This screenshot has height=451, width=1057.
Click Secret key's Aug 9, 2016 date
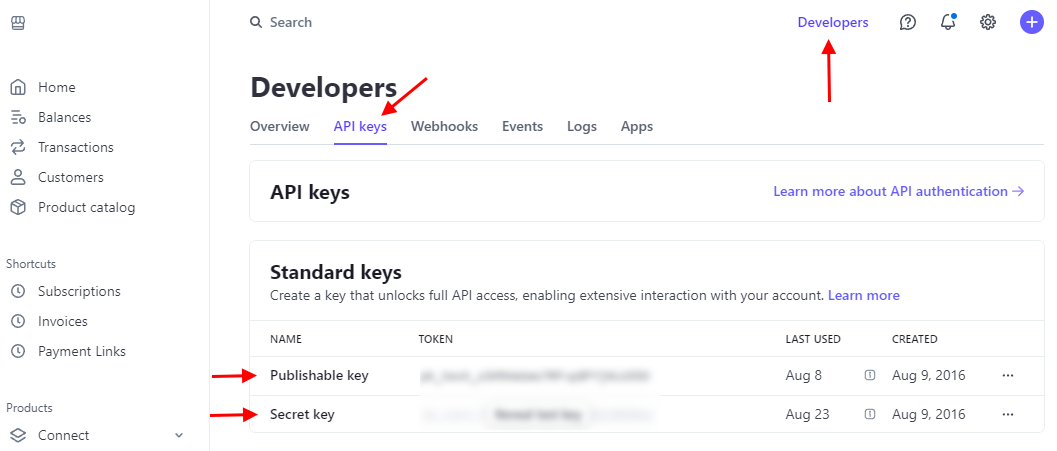[929, 414]
